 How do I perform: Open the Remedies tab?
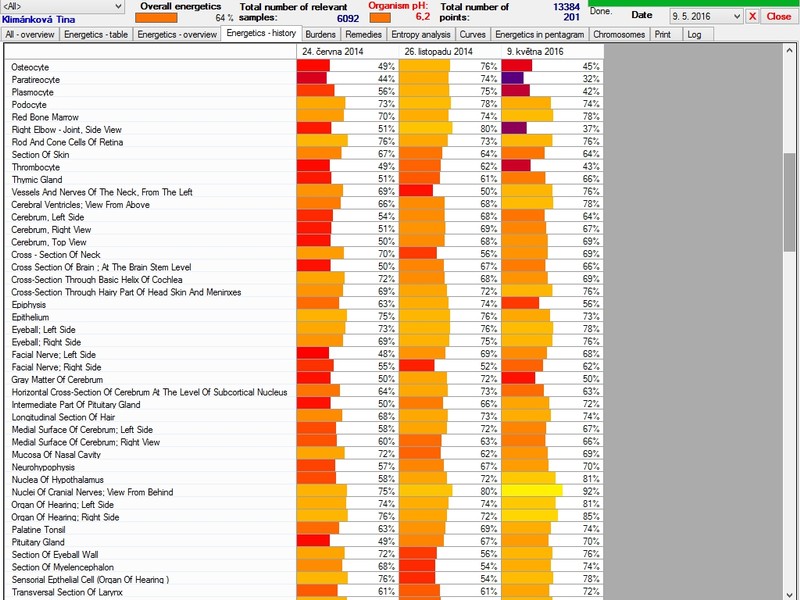[364, 34]
